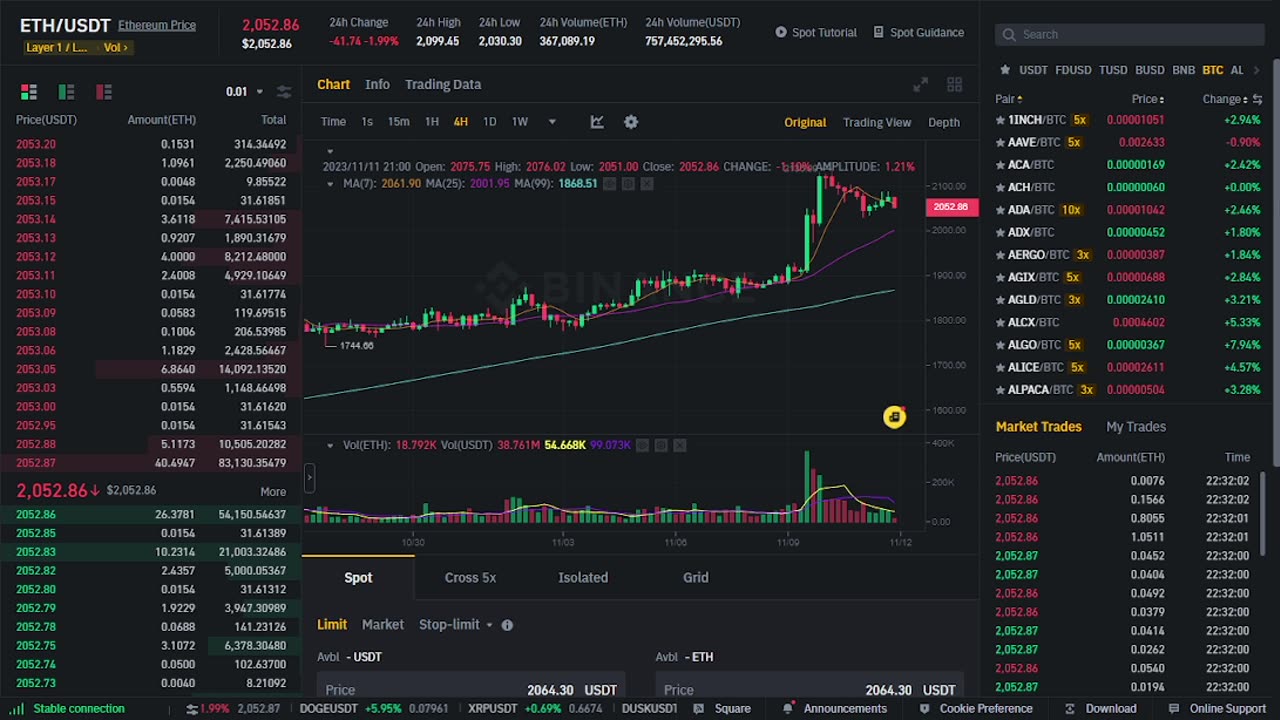The height and width of the screenshot is (720, 1280).
Task: Switch to Isolated margin tab
Action: [x=583, y=578]
